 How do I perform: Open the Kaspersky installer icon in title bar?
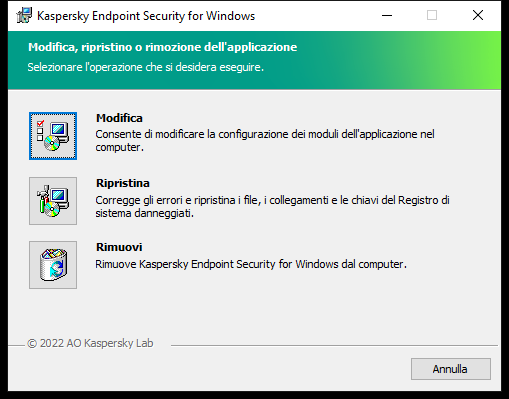coord(24,16)
